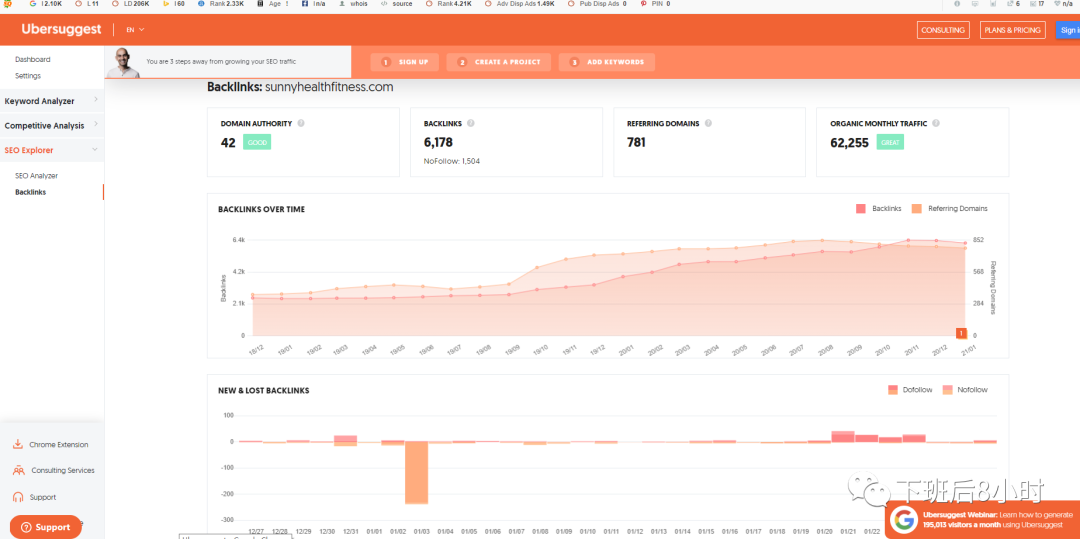This screenshot has height=539, width=1080.
Task: Open SEO Analyzer in the sidebar
Action: coord(36,176)
